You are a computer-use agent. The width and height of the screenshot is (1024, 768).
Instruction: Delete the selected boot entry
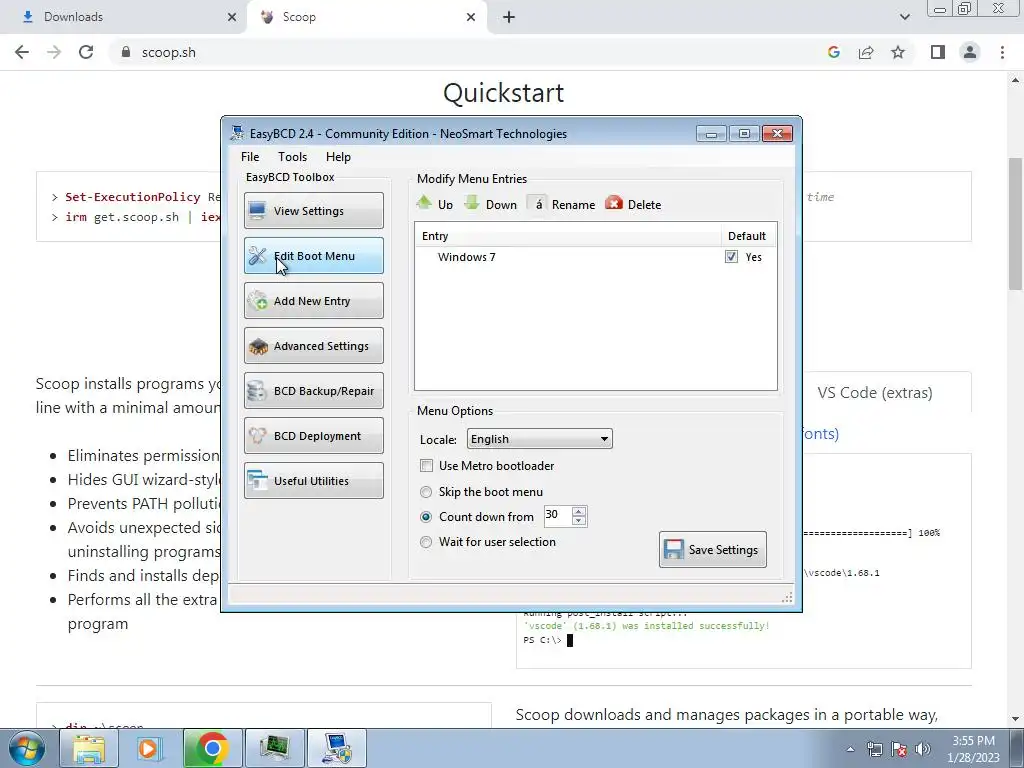pos(633,204)
